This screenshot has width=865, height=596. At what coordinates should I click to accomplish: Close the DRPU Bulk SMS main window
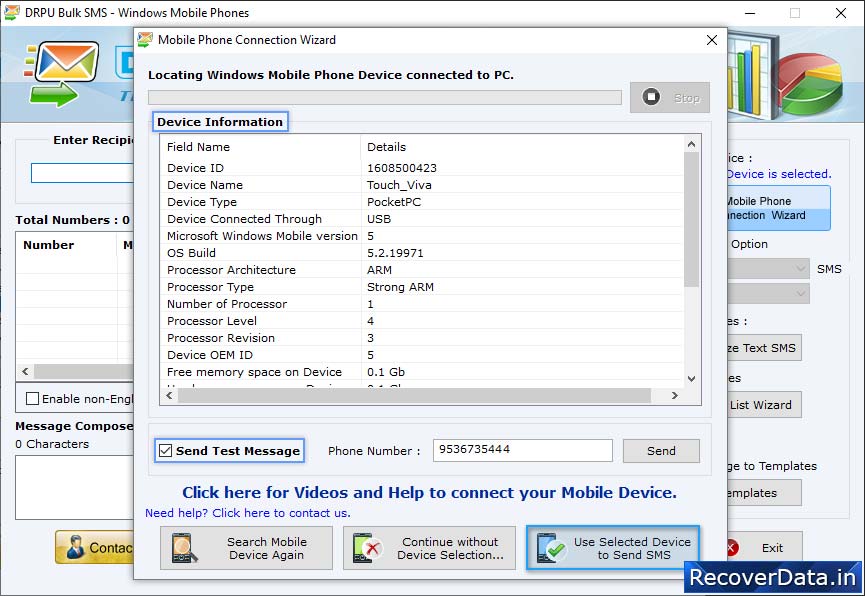pos(841,13)
